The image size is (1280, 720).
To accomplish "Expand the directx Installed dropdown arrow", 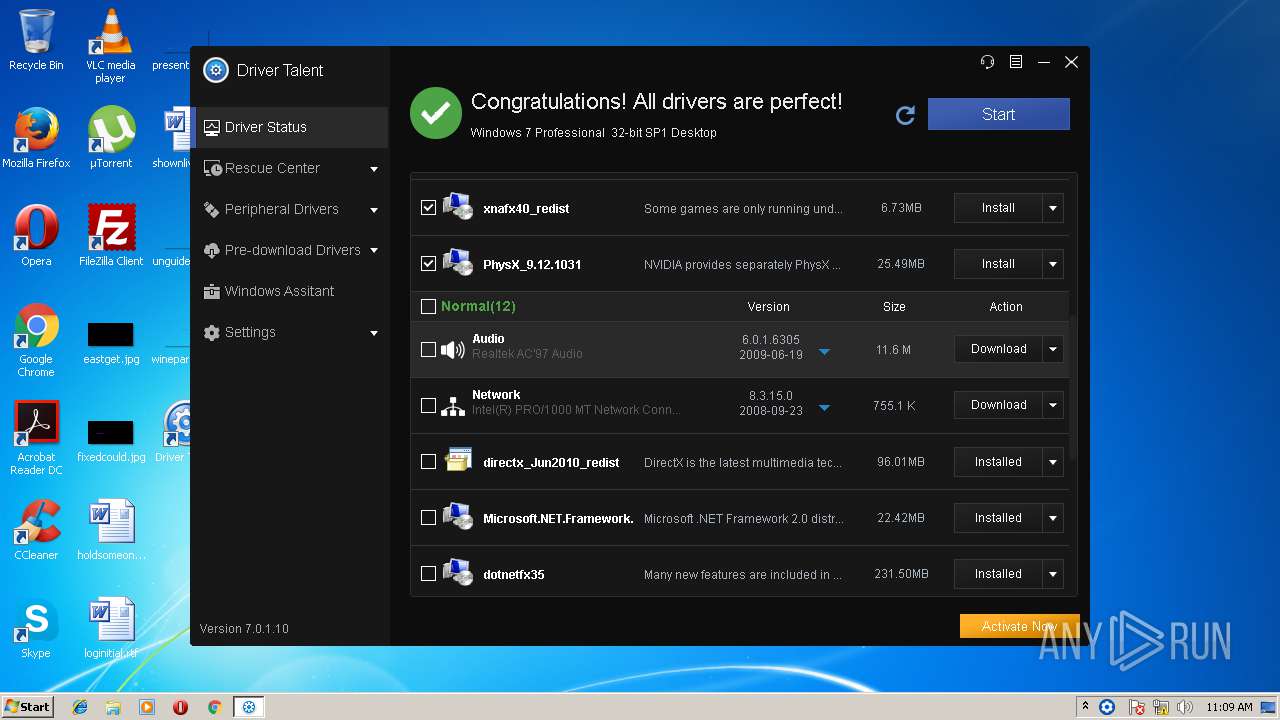I will (x=1052, y=462).
